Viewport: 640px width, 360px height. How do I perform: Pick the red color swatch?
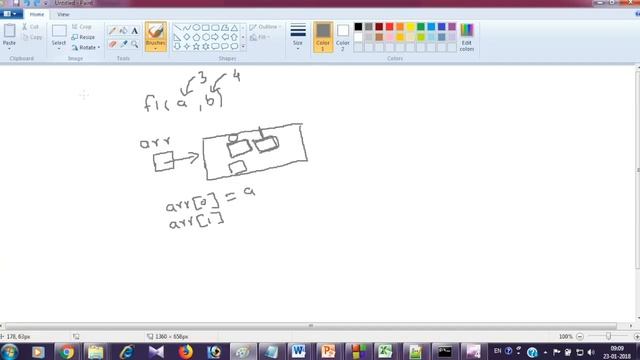point(389,27)
